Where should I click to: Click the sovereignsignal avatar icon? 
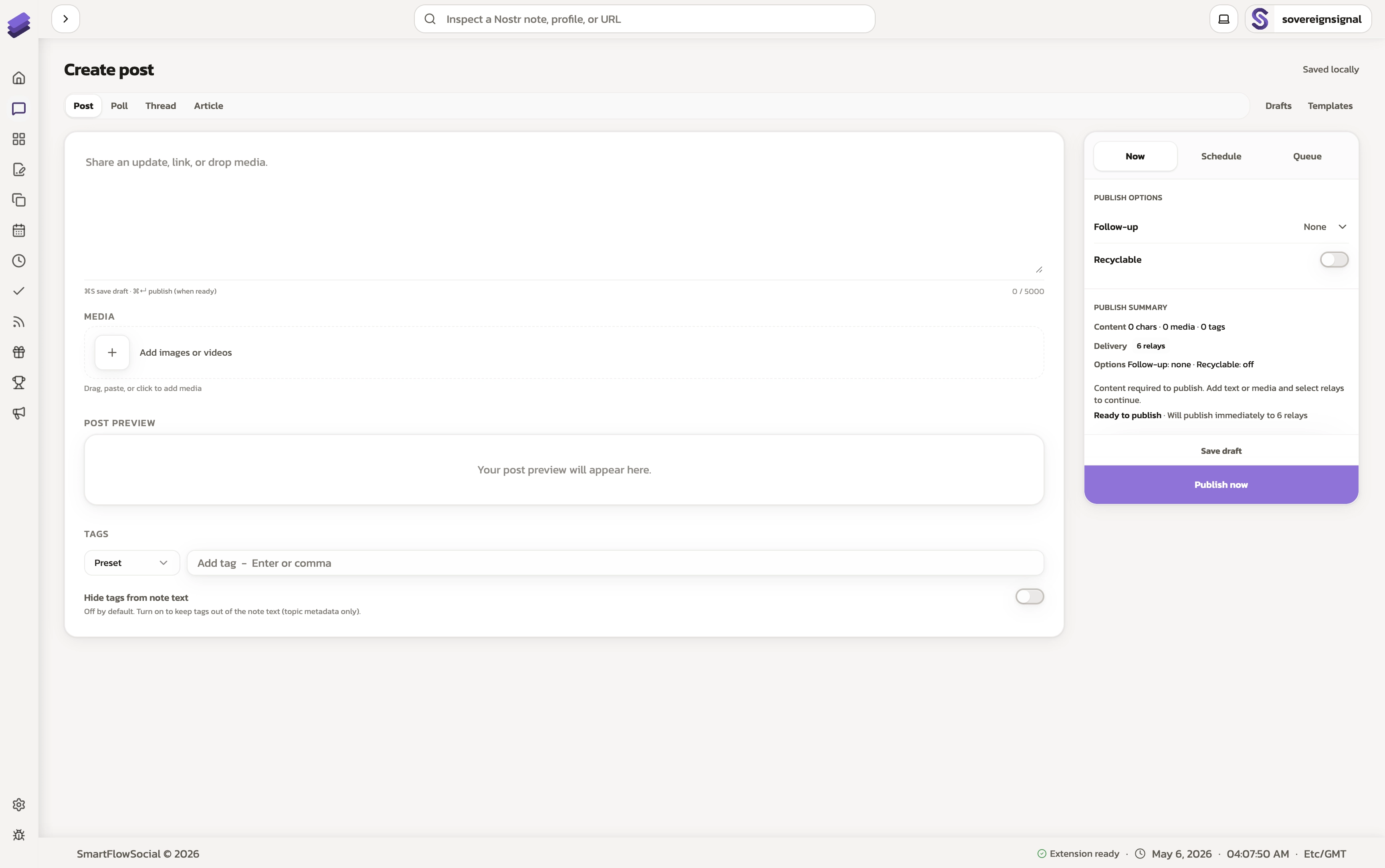coord(1260,19)
